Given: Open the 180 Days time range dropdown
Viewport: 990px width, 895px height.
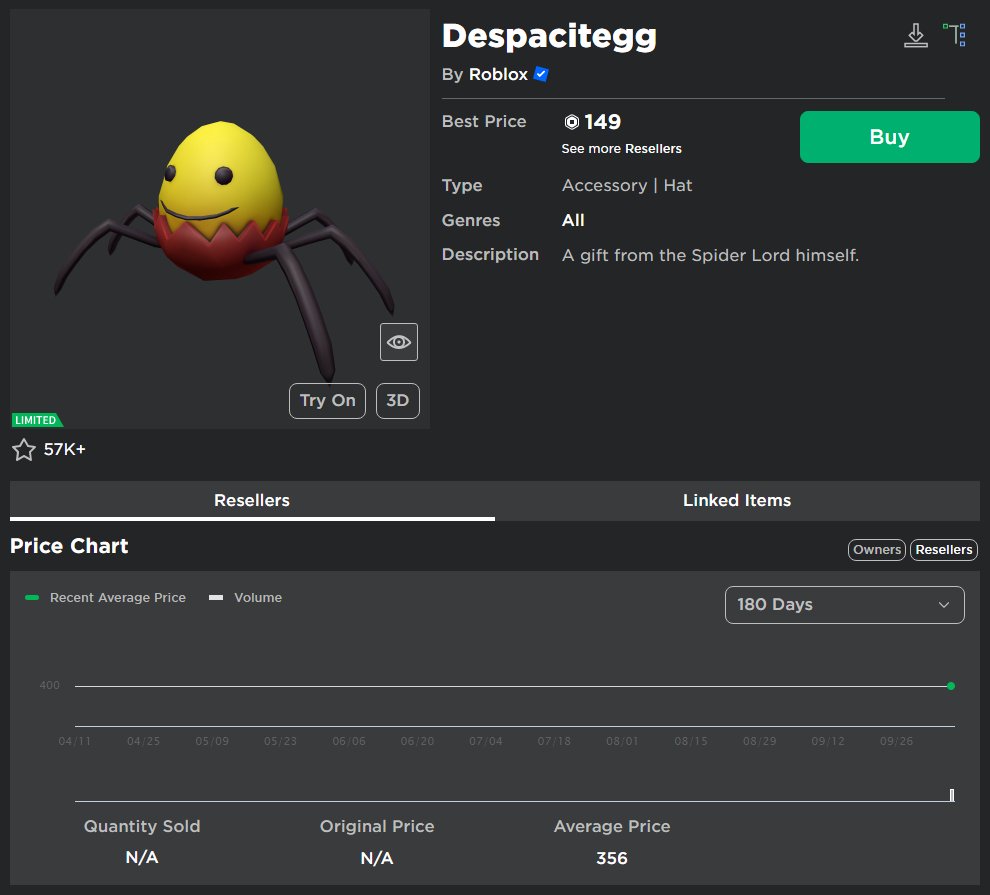Looking at the screenshot, I should (844, 604).
